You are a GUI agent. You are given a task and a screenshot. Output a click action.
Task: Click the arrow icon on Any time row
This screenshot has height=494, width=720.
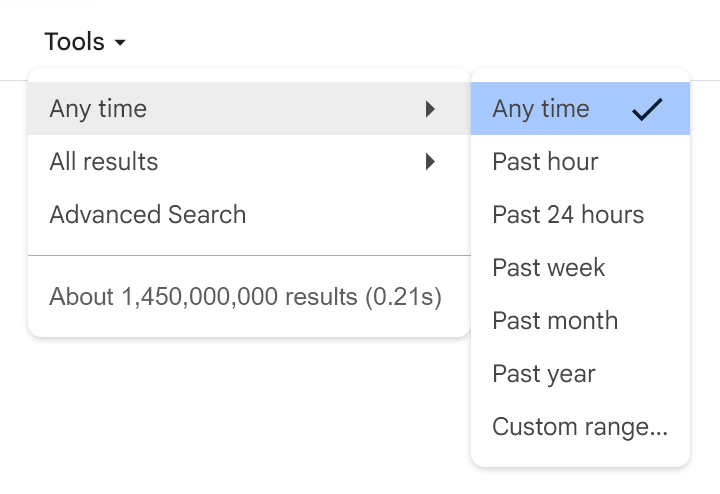(x=430, y=109)
